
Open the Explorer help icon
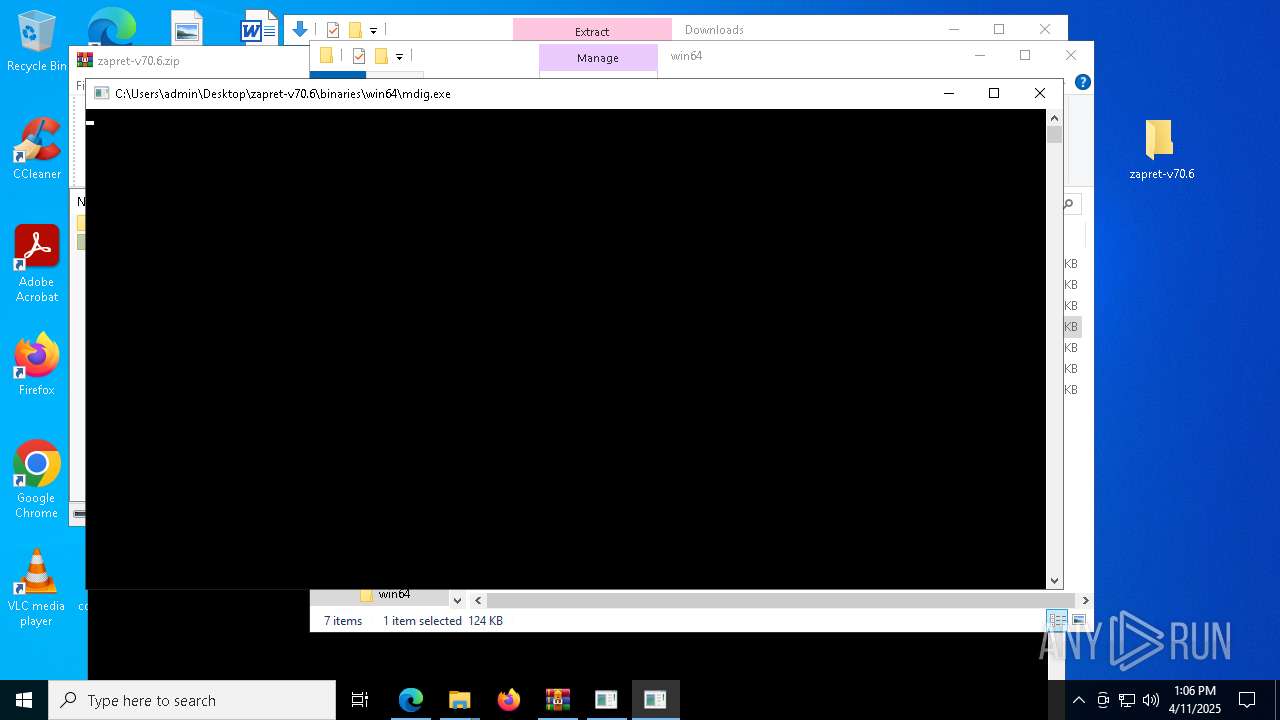coord(1082,82)
